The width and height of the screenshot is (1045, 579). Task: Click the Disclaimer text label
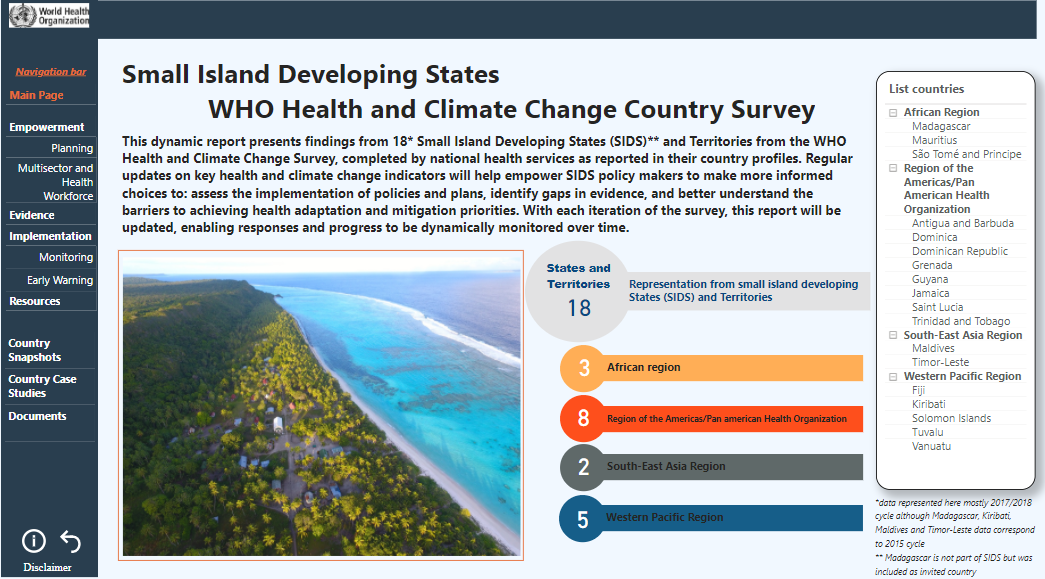click(x=47, y=568)
